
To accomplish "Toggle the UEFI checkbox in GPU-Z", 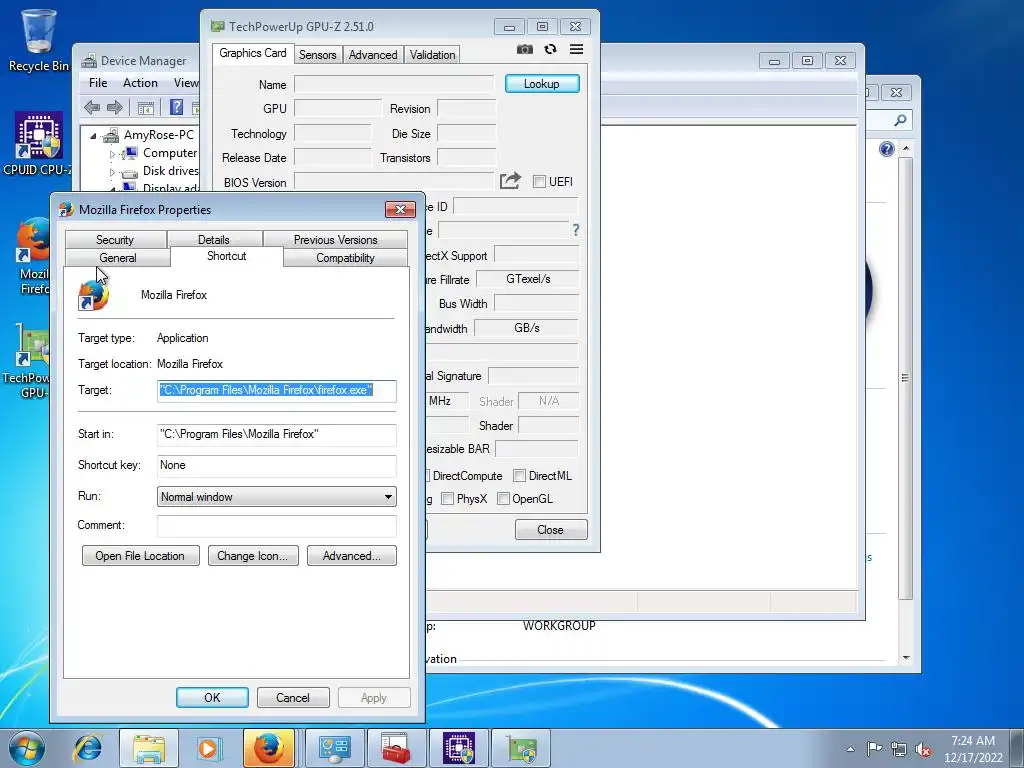I will [x=539, y=182].
